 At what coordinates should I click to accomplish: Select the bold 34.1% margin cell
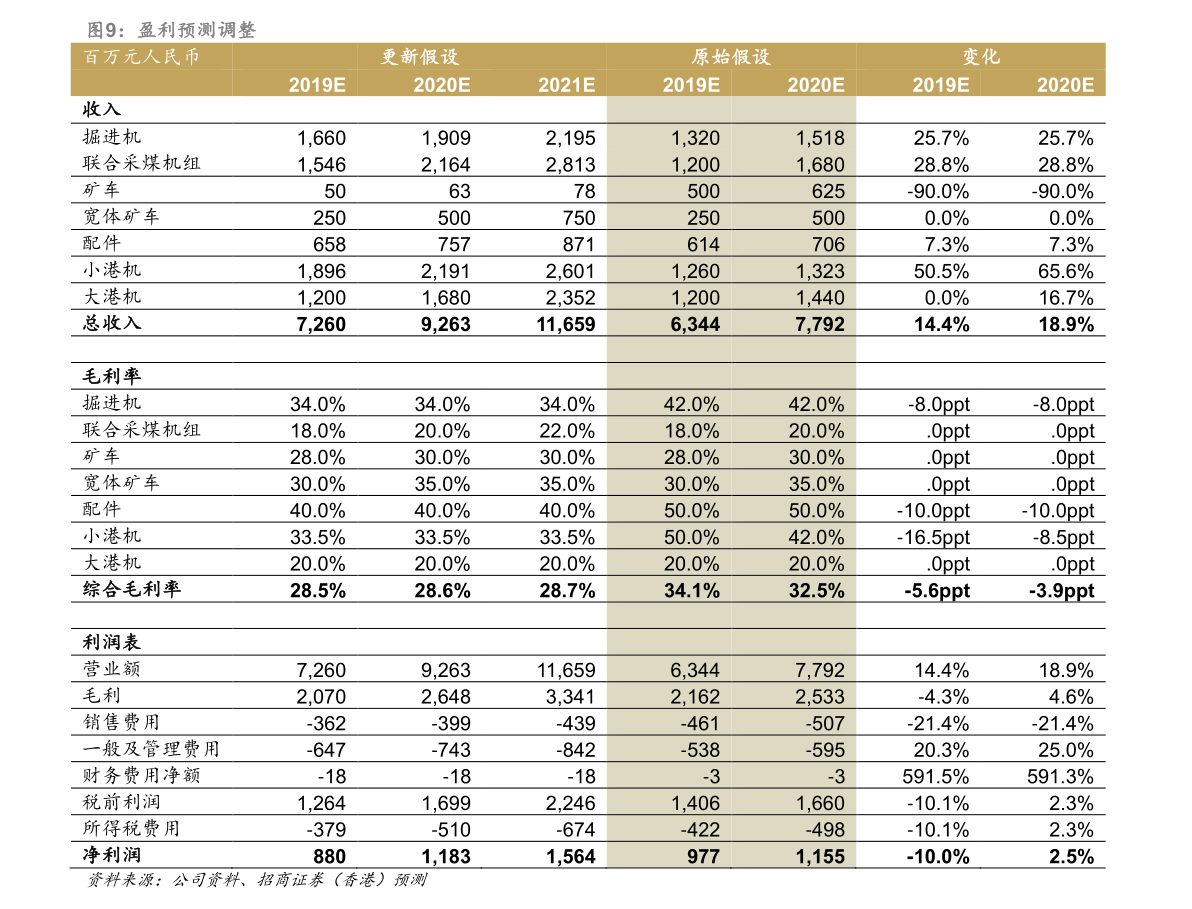click(x=691, y=590)
